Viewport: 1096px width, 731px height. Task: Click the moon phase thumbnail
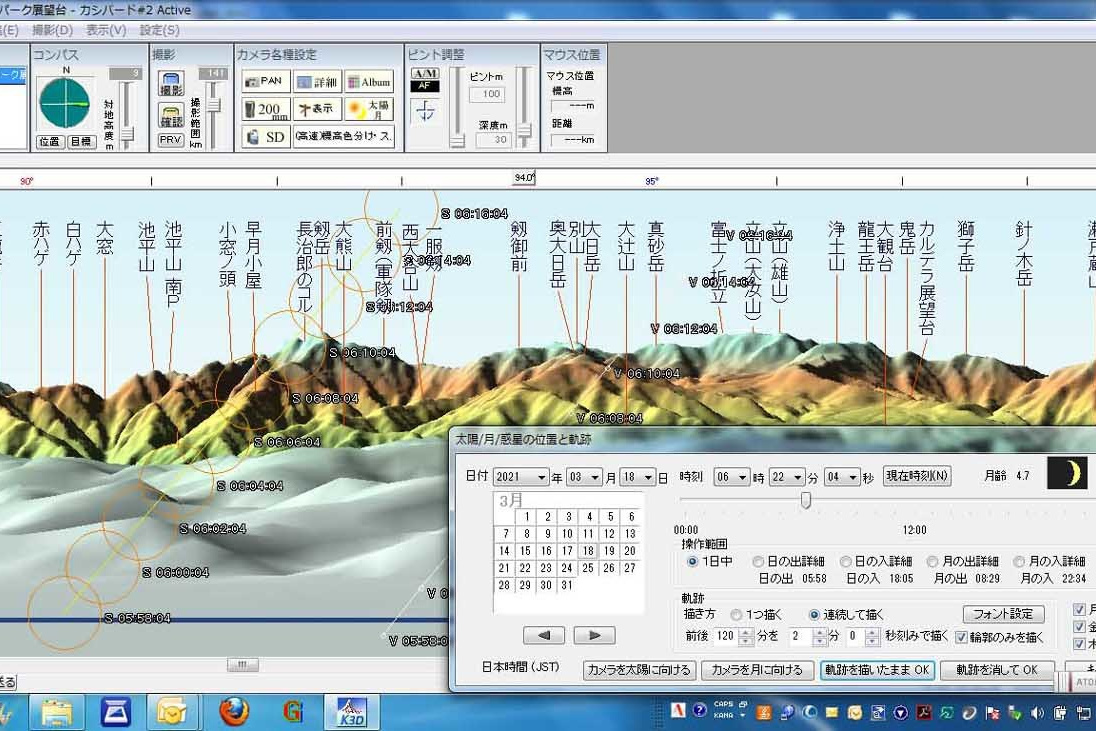coord(1067,473)
